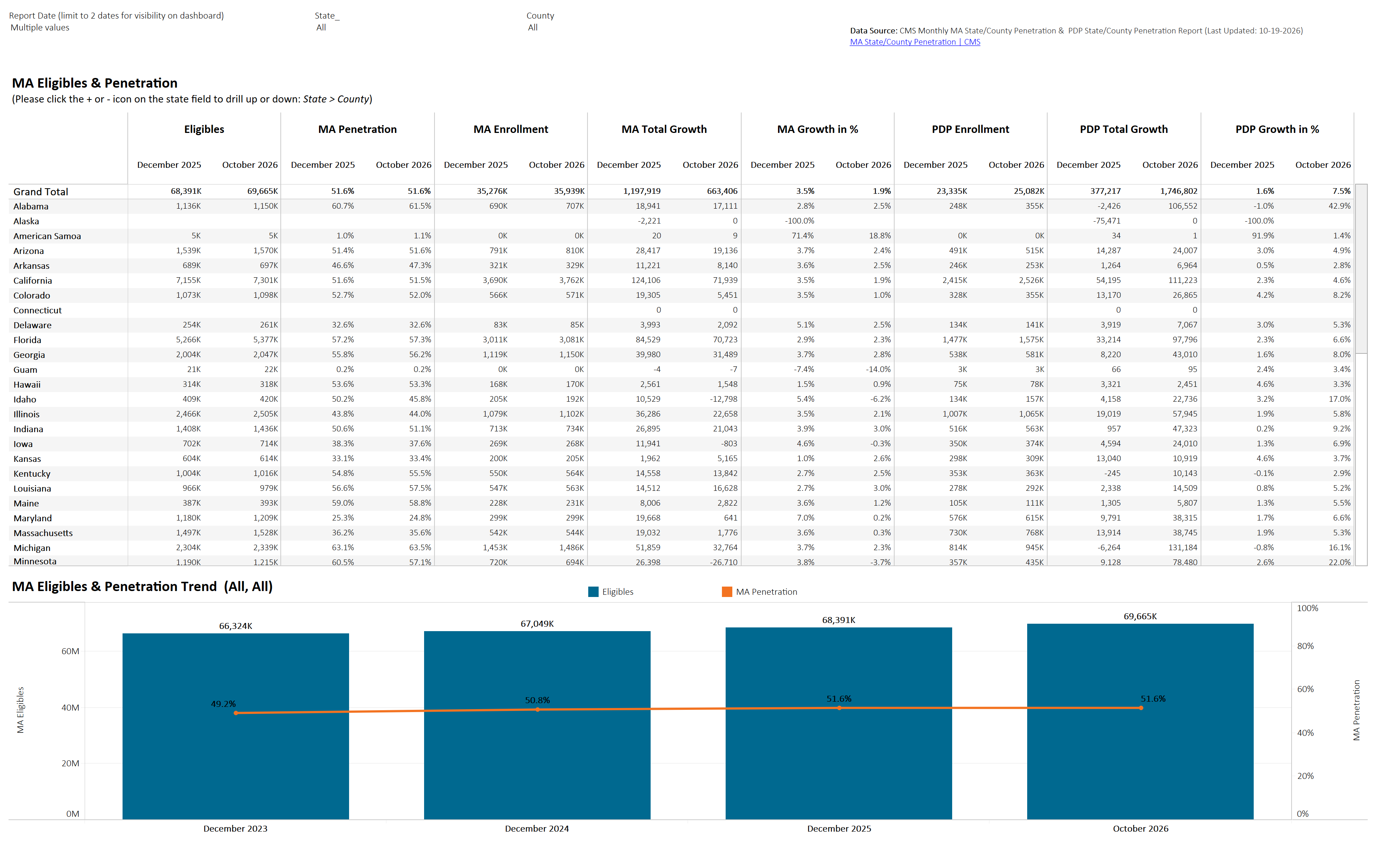The height and width of the screenshot is (868, 1377).
Task: Select the December 2024 eligibles bar
Action: (x=537, y=725)
